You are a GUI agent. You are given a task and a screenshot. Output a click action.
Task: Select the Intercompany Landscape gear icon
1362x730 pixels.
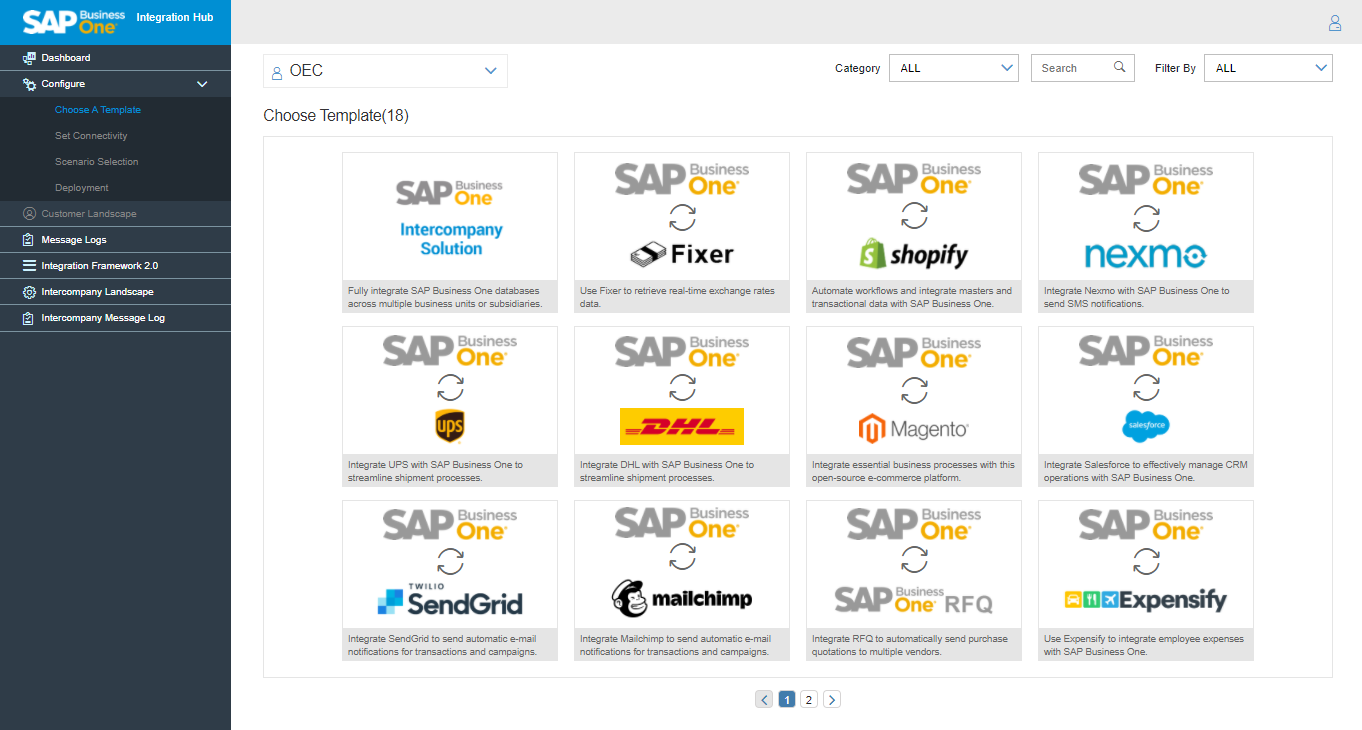28,291
